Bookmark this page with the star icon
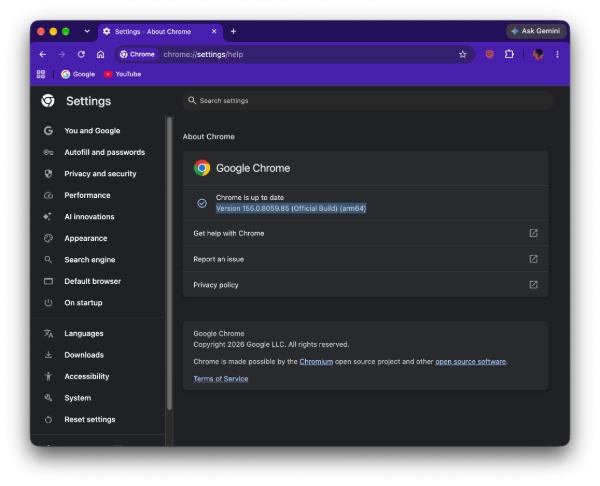The image size is (600, 486). [x=463, y=54]
